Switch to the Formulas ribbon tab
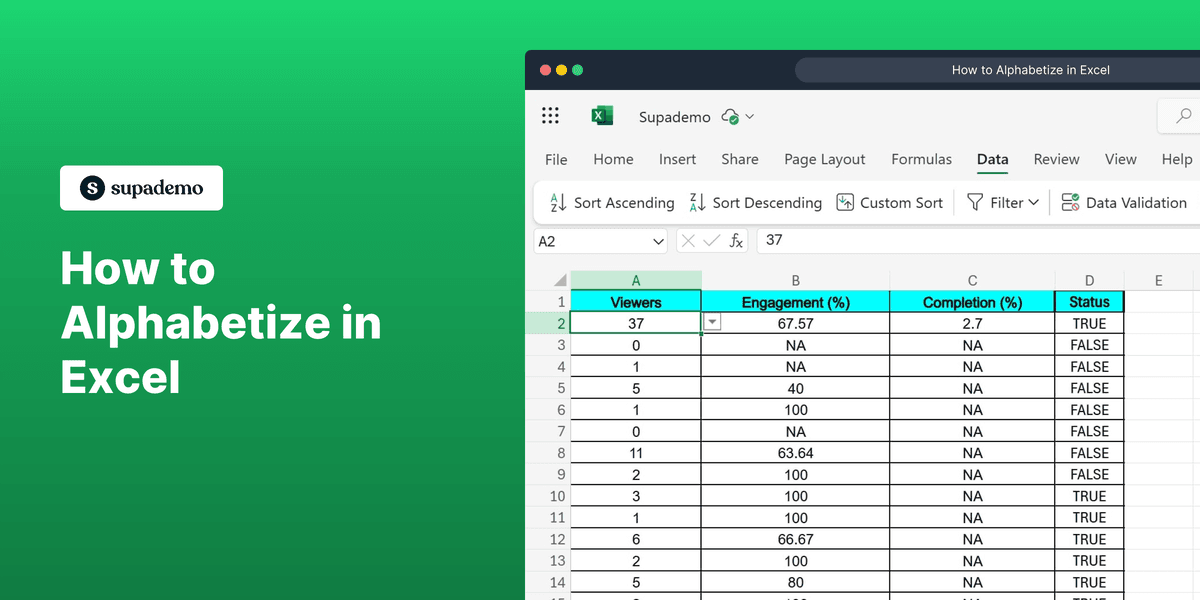 tap(921, 159)
